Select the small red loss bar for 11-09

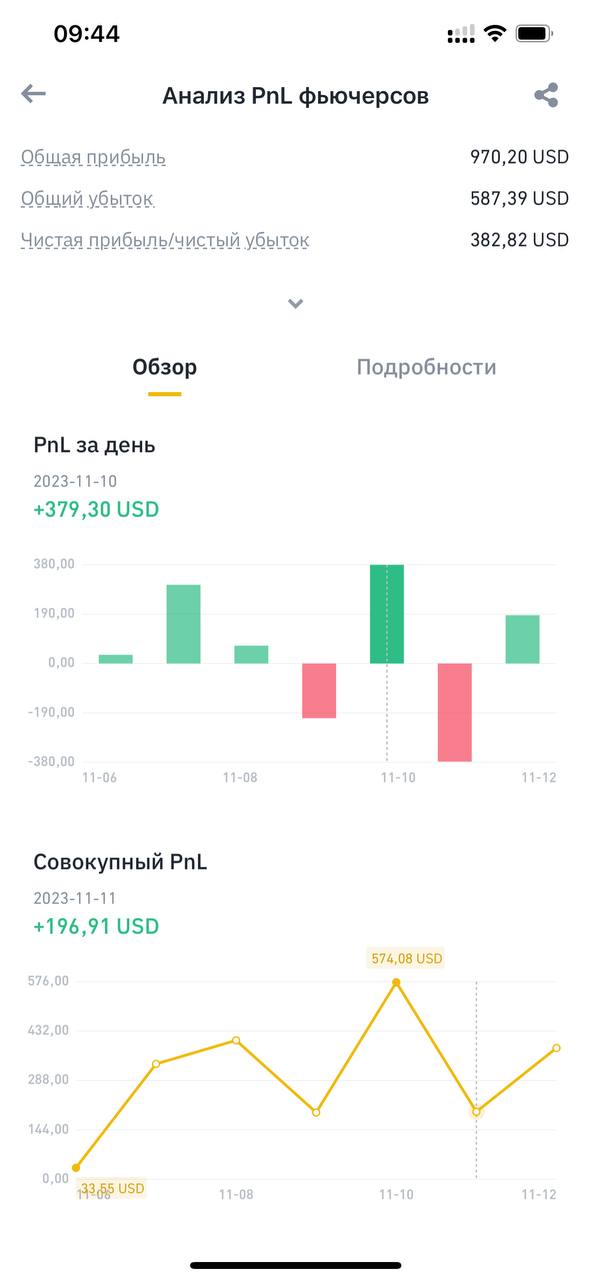tap(319, 690)
